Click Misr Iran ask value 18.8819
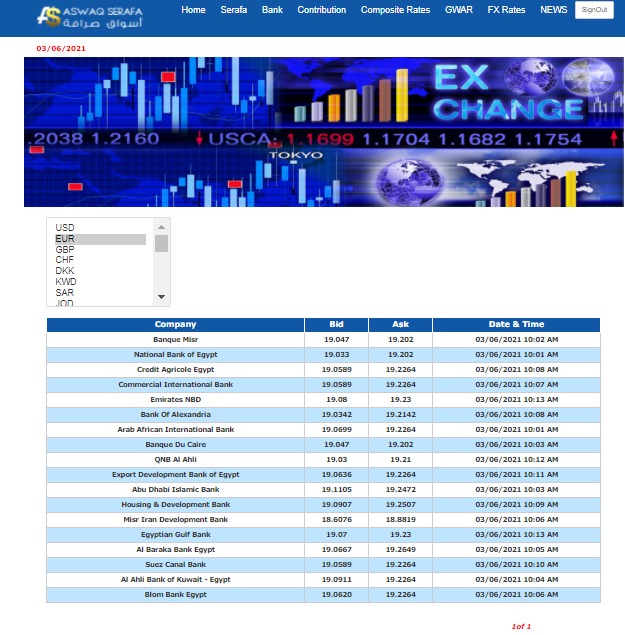Image resolution: width=625 pixels, height=635 pixels. (400, 519)
